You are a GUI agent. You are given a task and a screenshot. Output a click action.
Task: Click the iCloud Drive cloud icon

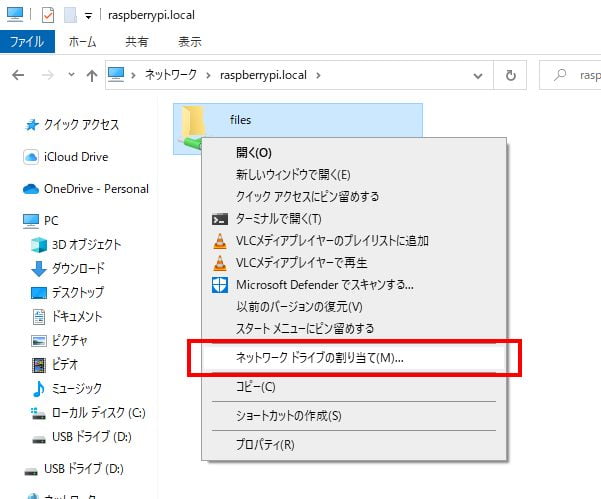coord(31,157)
